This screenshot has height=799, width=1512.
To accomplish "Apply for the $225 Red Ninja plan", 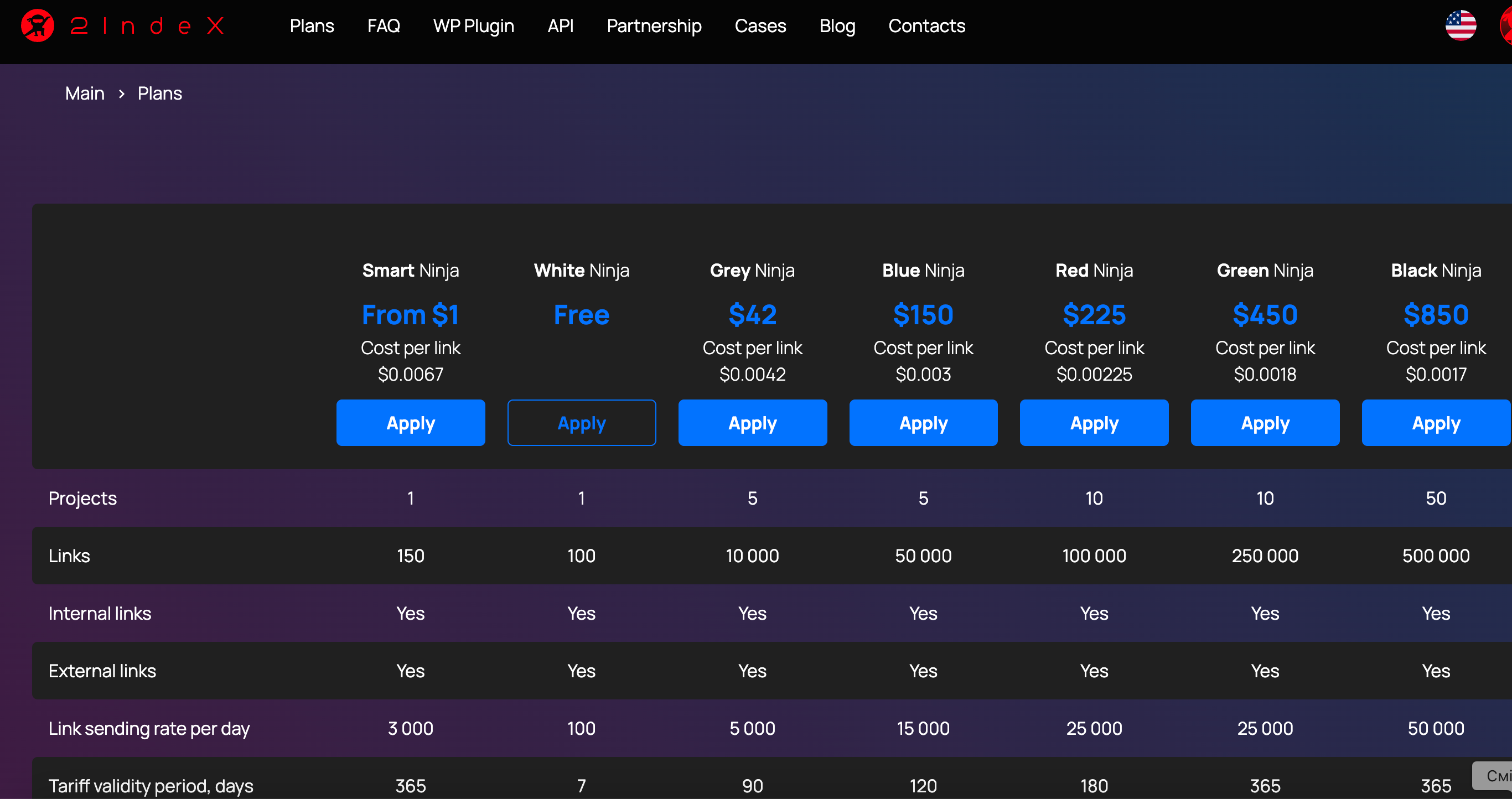I will pos(1094,423).
